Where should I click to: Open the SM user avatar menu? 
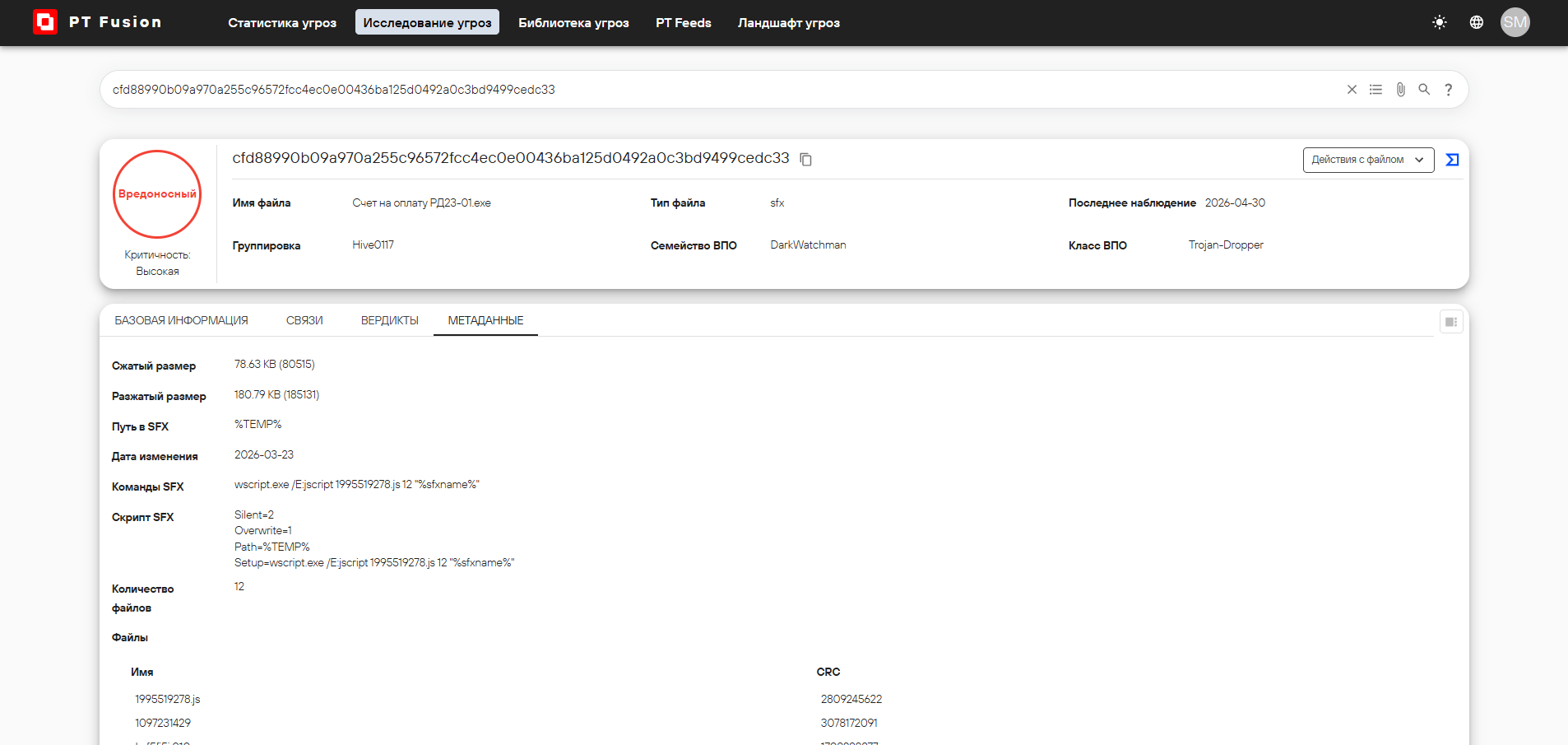tap(1515, 22)
